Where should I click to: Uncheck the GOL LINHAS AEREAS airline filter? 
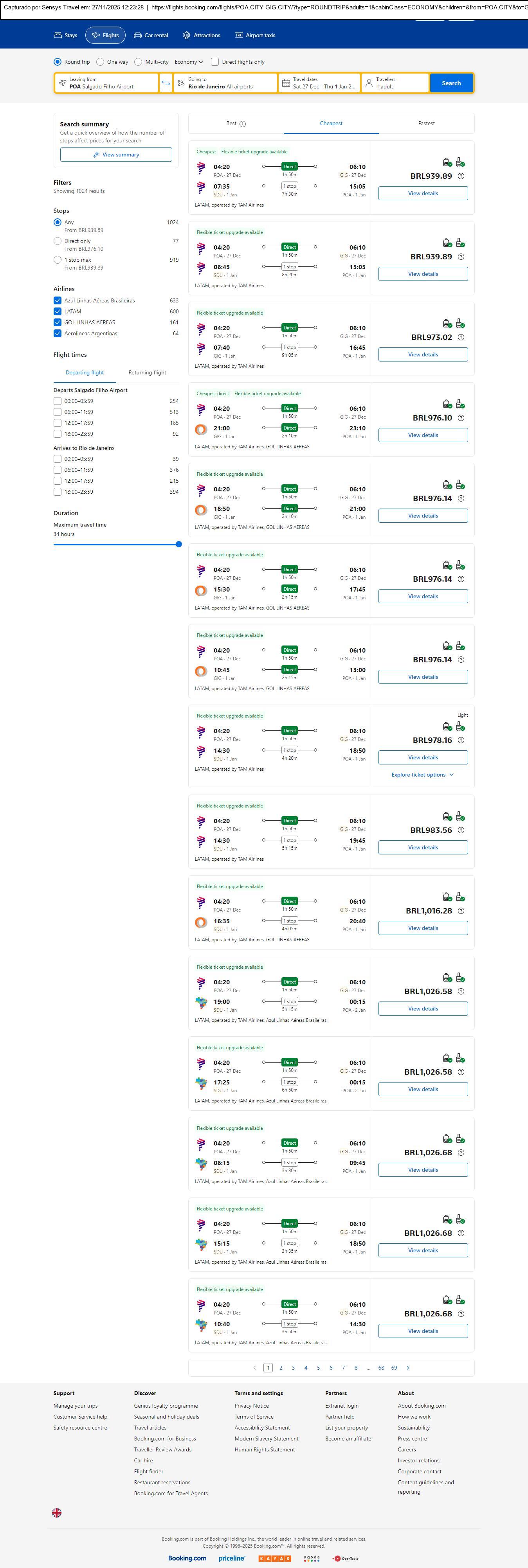pos(57,323)
